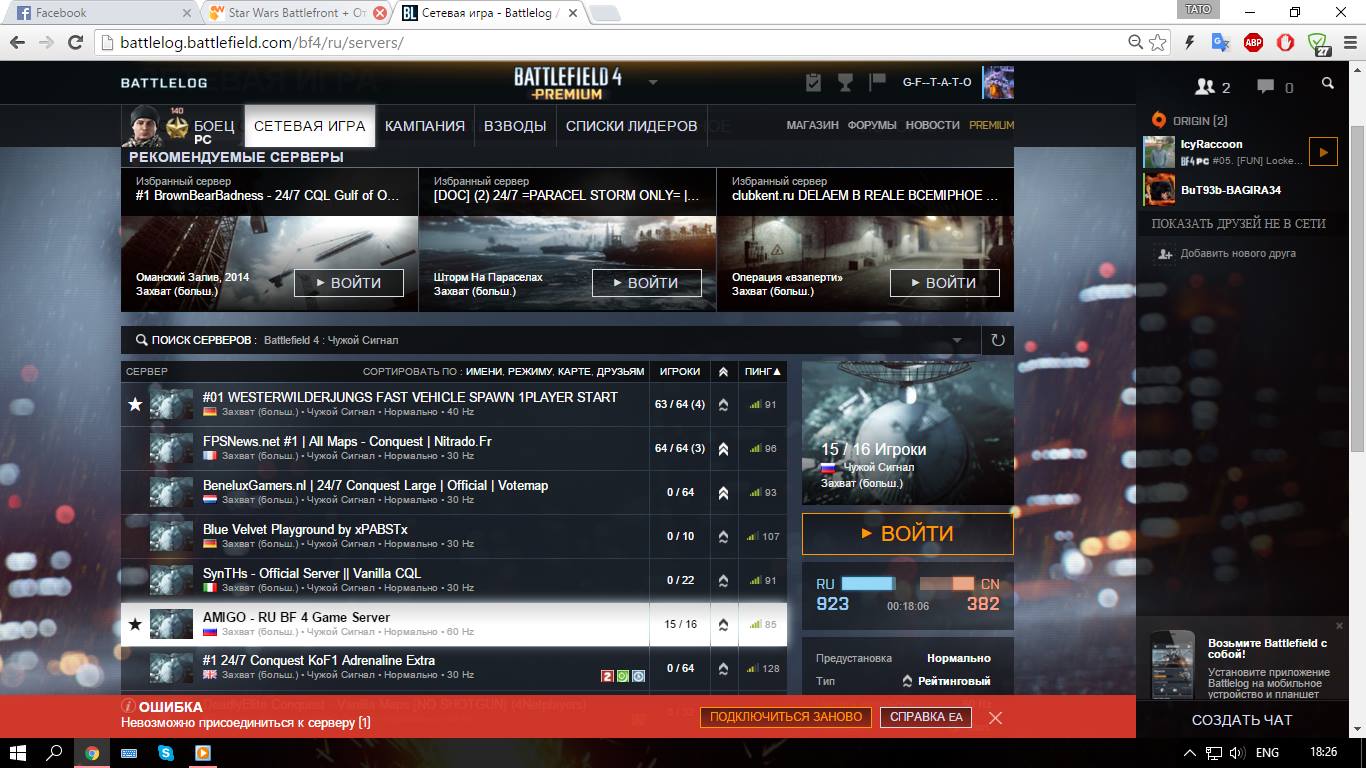This screenshot has width=1366, height=768.
Task: Click Добавить нового друга link
Action: click(x=1238, y=253)
